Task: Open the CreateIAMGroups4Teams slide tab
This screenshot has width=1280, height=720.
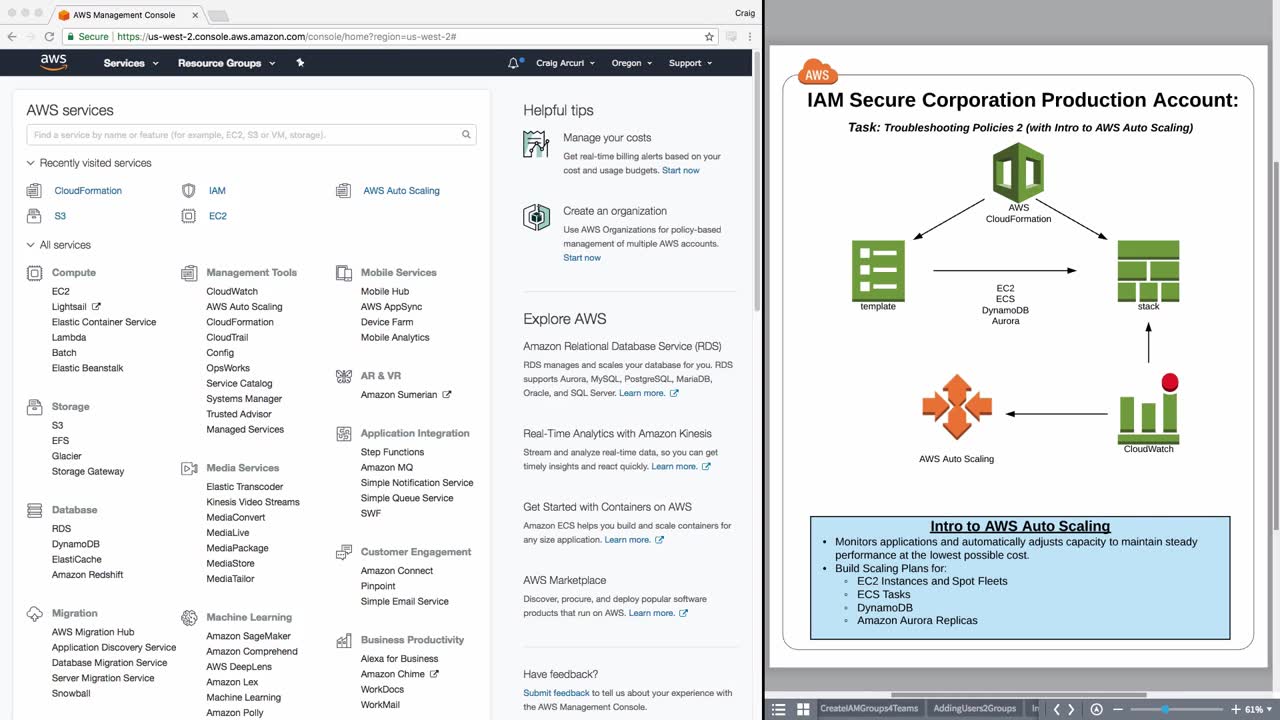Action: [868, 709]
